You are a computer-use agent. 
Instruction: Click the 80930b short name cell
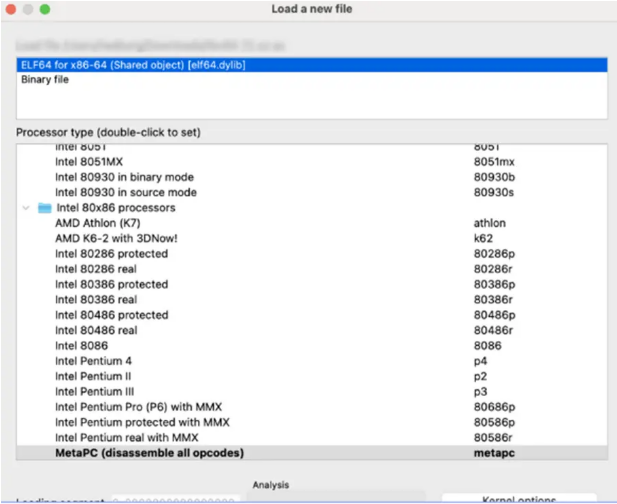(x=494, y=177)
